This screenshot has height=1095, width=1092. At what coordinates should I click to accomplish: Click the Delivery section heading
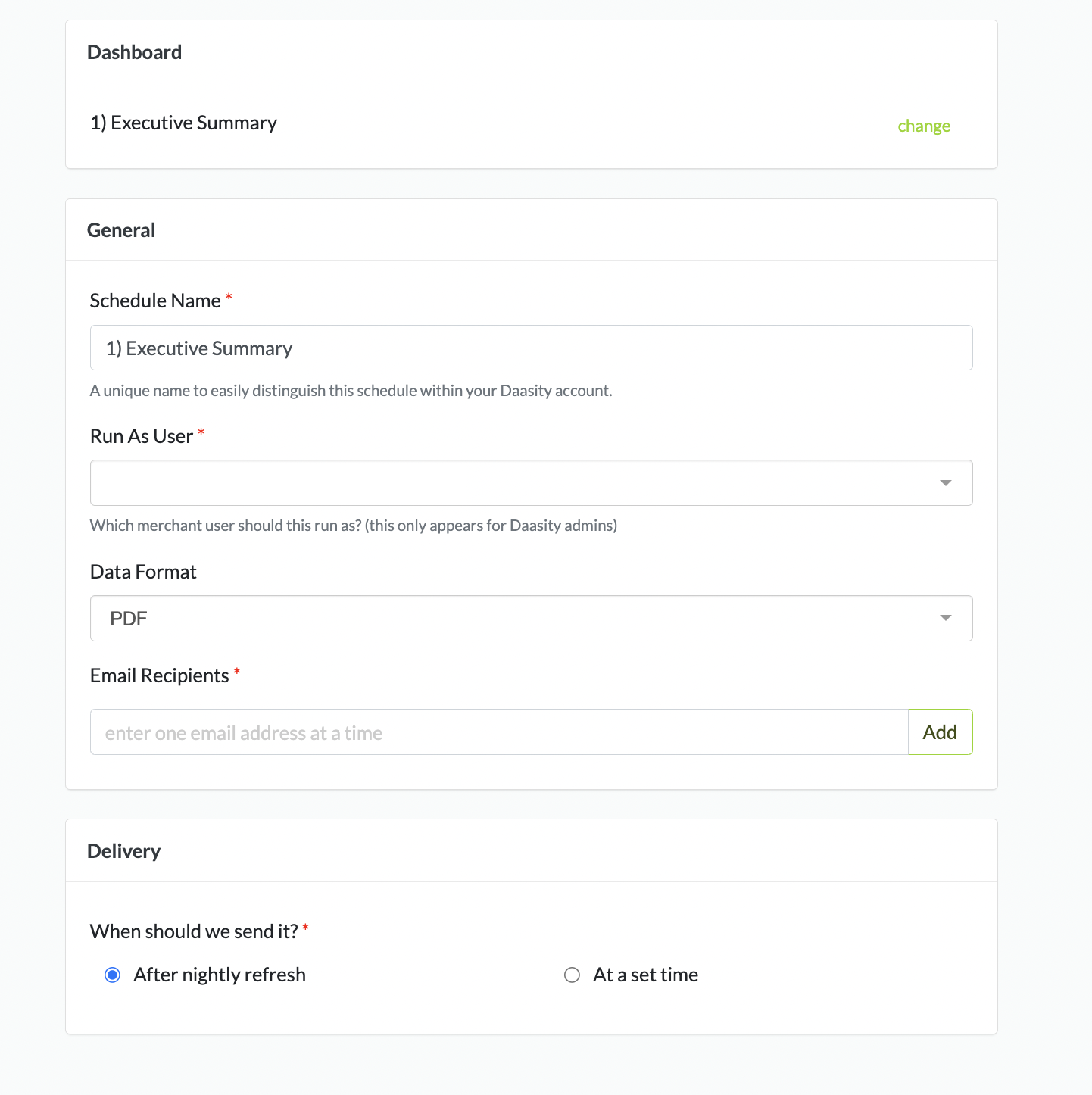[123, 851]
